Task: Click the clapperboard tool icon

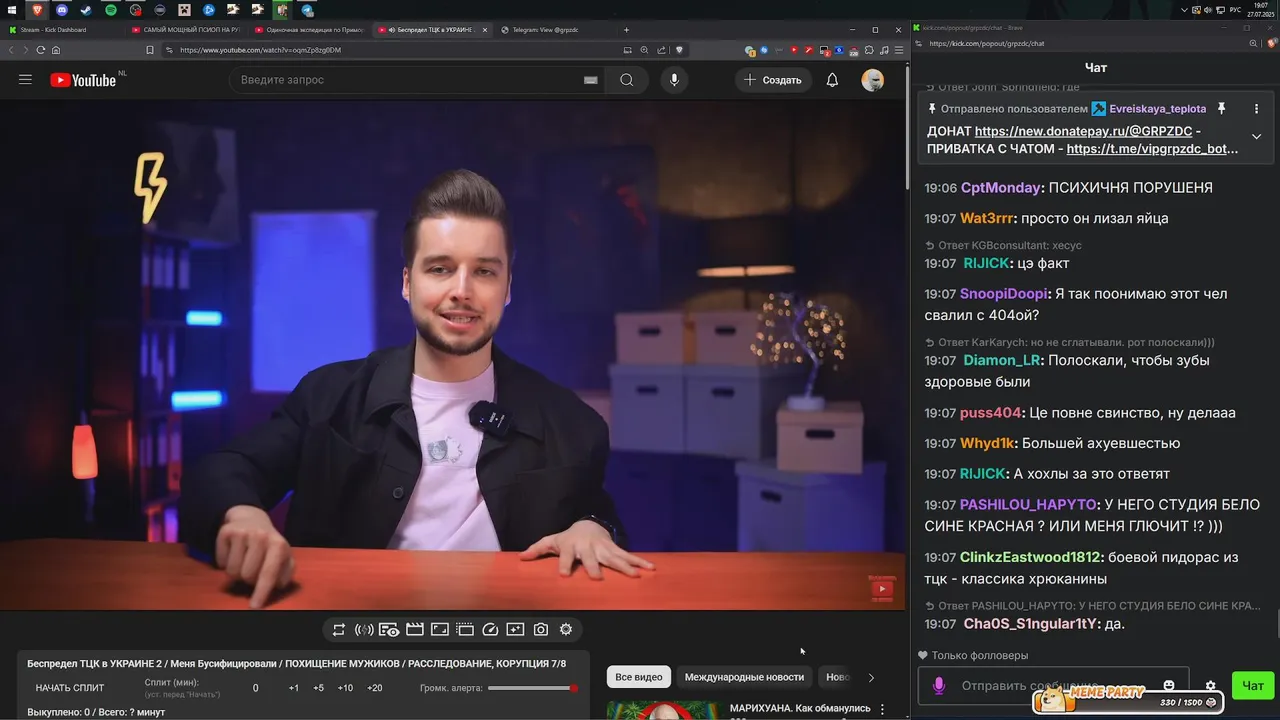Action: [414, 629]
